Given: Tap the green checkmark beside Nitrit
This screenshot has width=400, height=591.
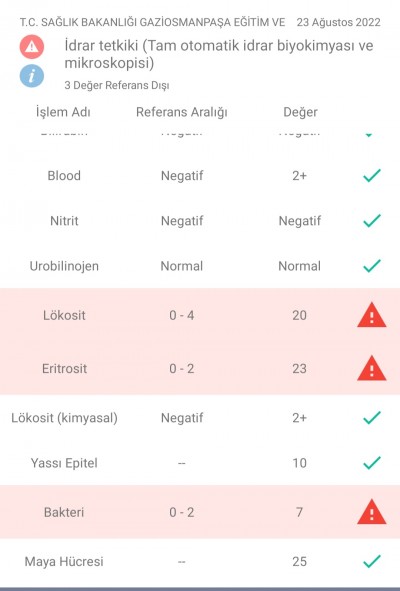Looking at the screenshot, I should [x=372, y=220].
